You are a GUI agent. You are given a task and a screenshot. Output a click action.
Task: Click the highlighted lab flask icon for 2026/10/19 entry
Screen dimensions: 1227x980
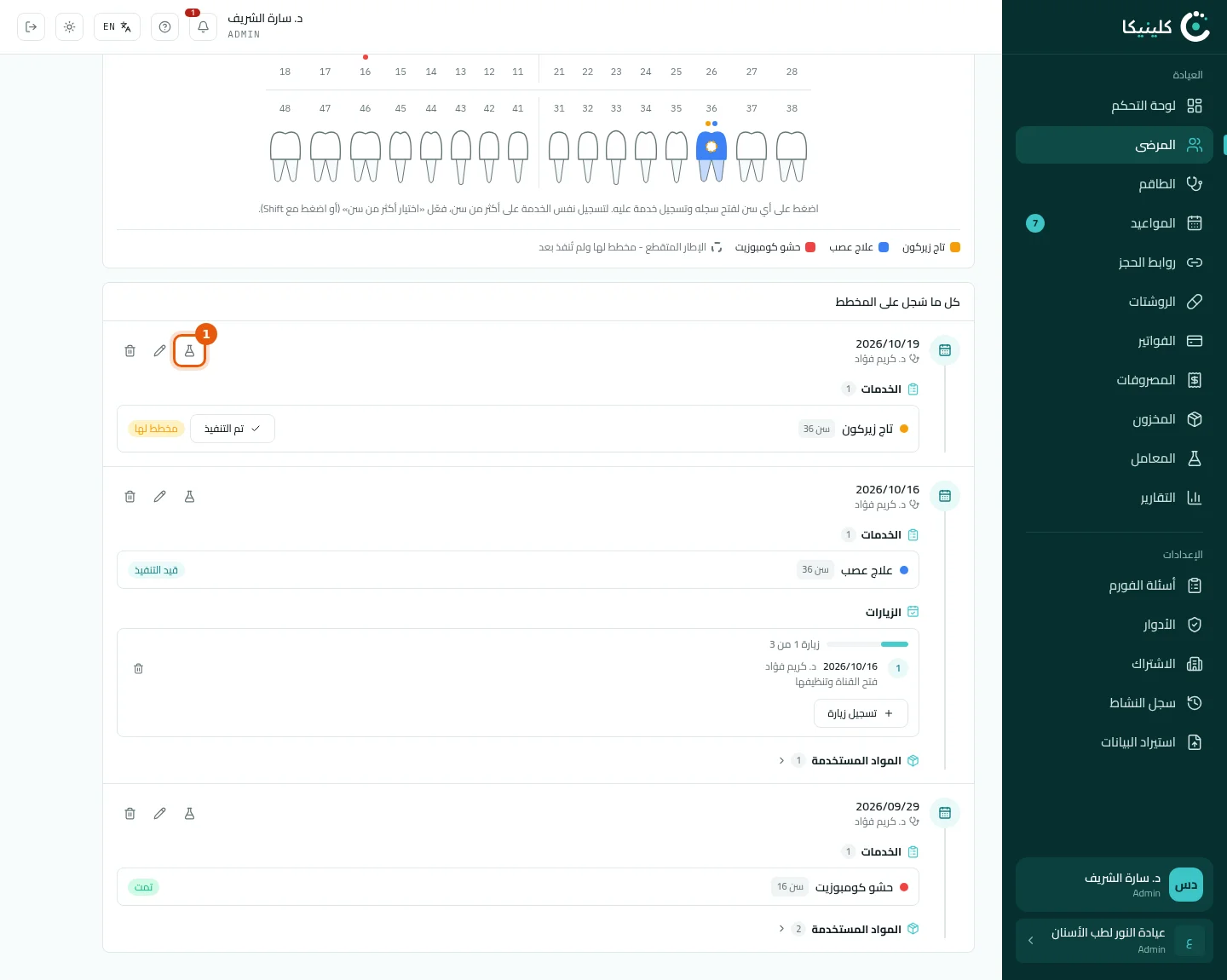point(189,351)
